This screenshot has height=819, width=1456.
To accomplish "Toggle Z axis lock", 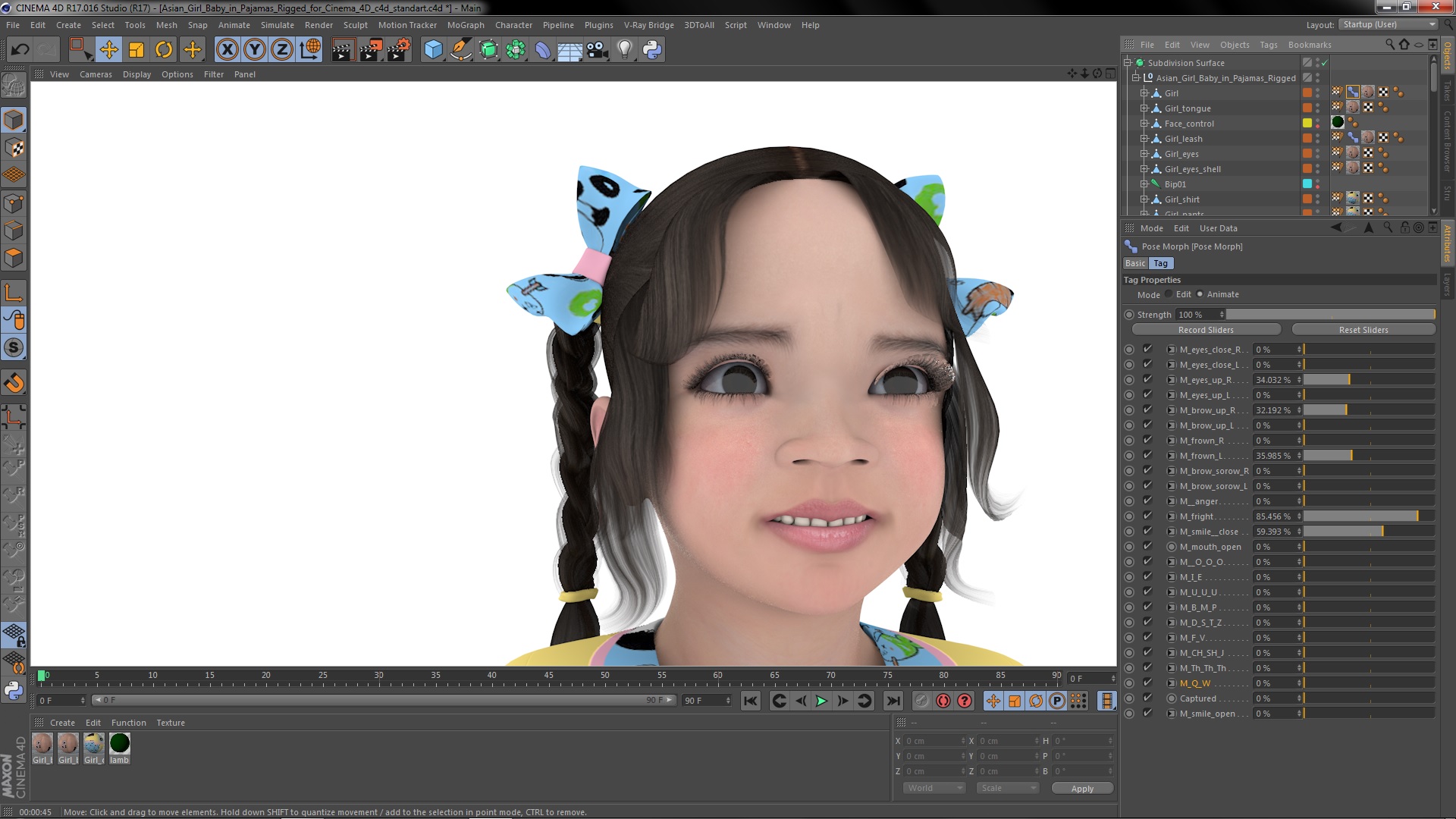I will (x=282, y=50).
